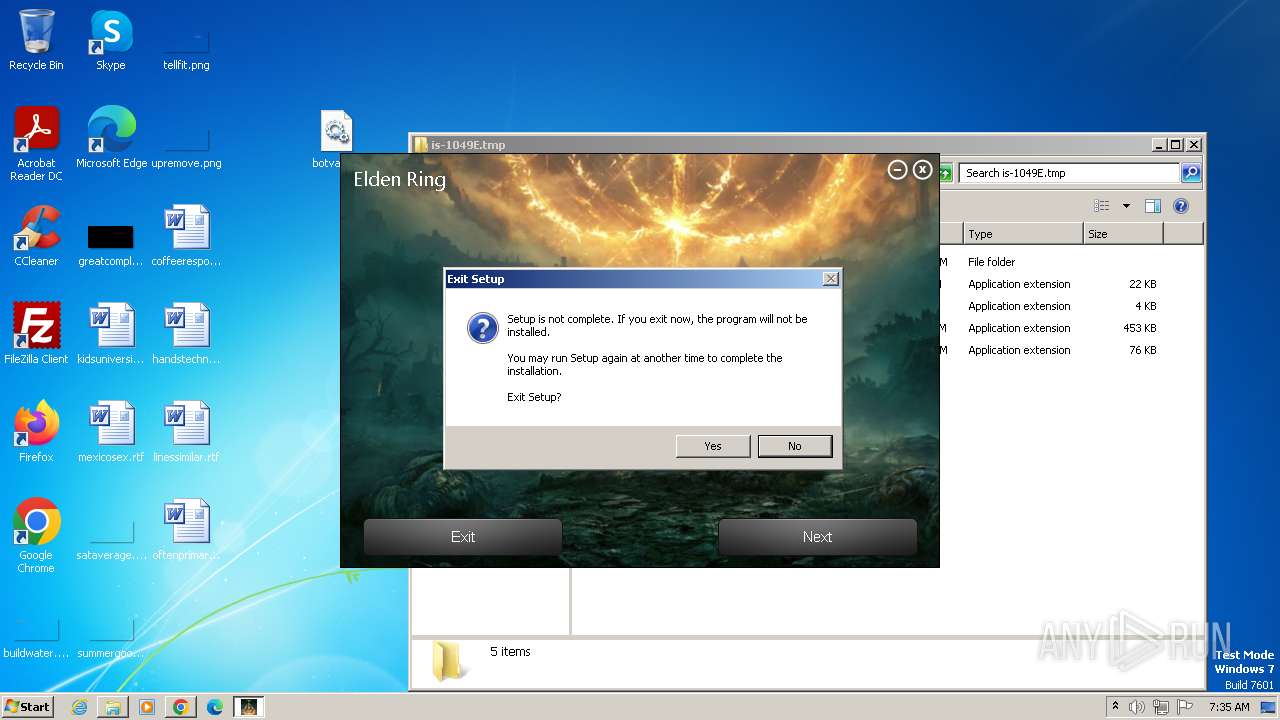Viewport: 1280px width, 720px height.
Task: Select the oftenprimar... Word document
Action: point(186,531)
